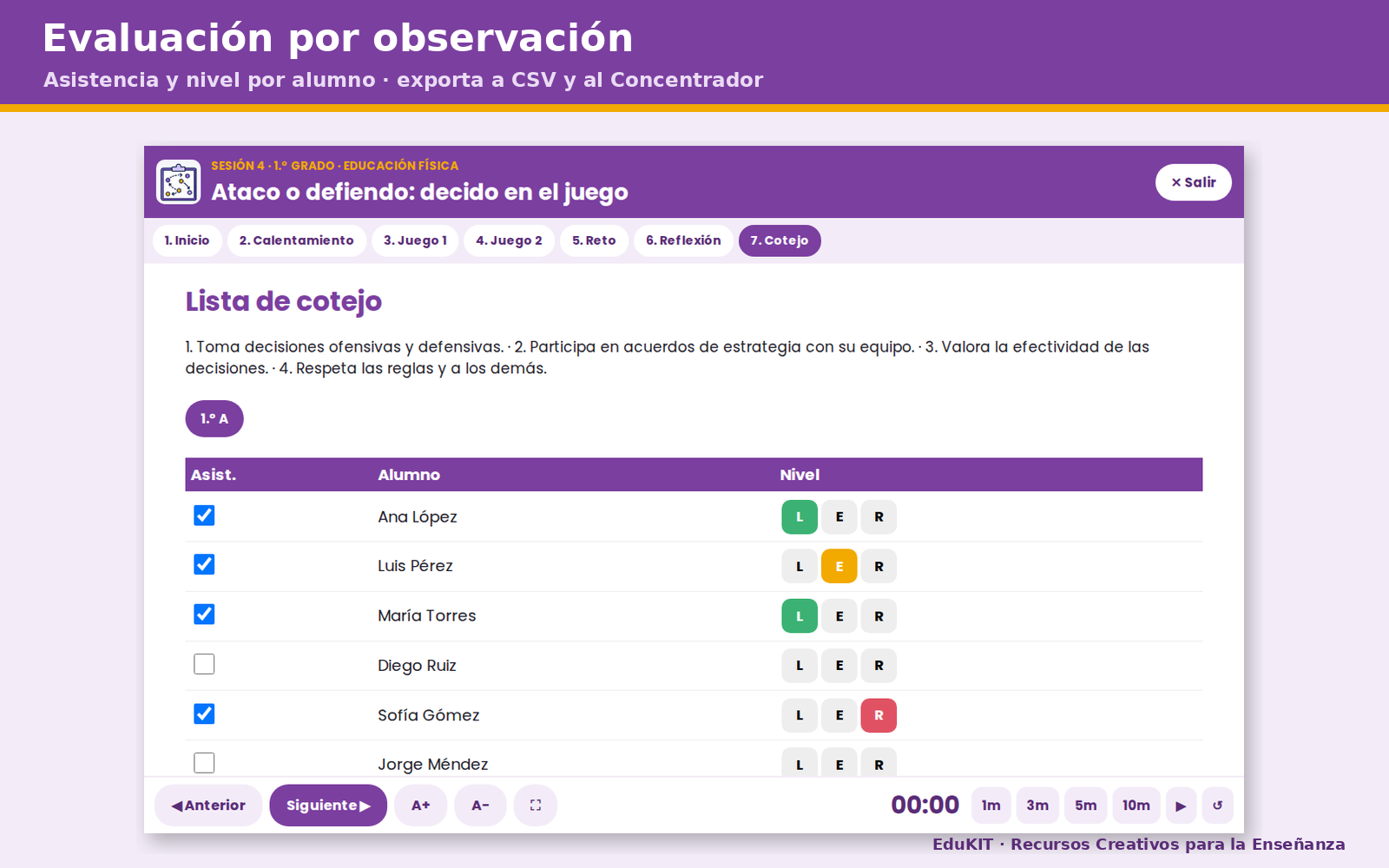Set Diego Ruiz level to E
Image resolution: width=1389 pixels, height=868 pixels.
click(x=839, y=666)
